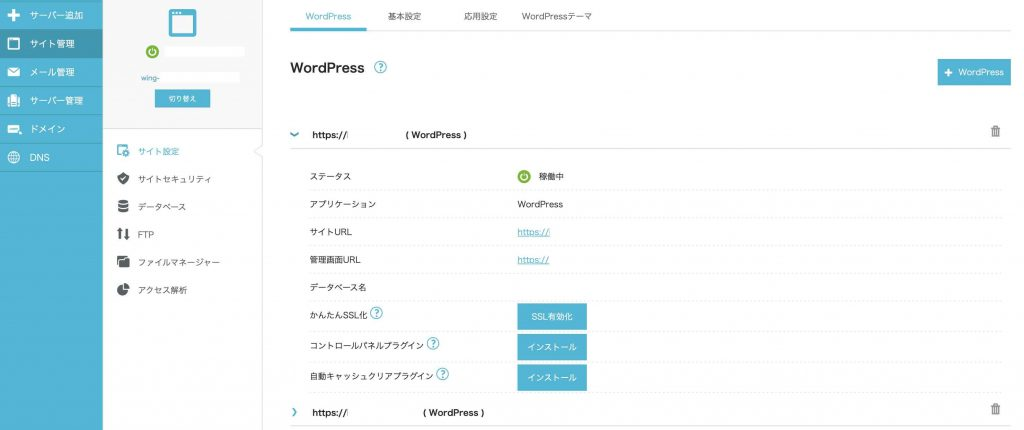Screen dimensions: 1024x430
Task: Click the green 稼働中 status icon
Action: 524,176
